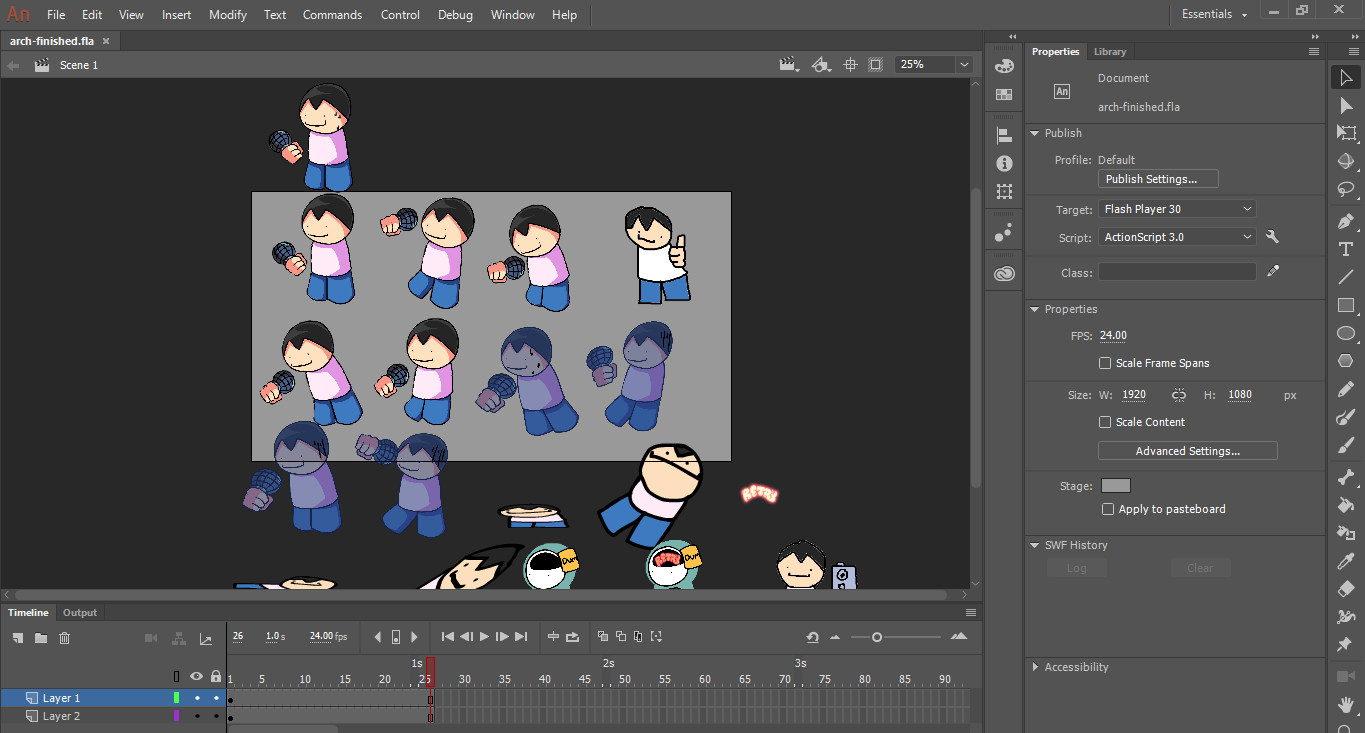Open the Modify menu

pos(228,15)
